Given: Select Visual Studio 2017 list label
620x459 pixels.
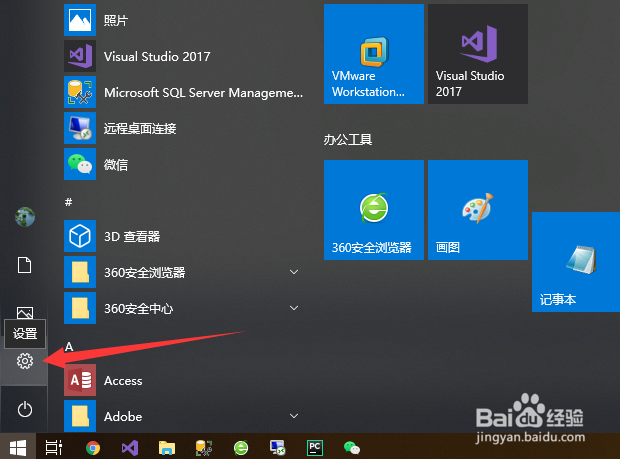Looking at the screenshot, I should coord(157,57).
